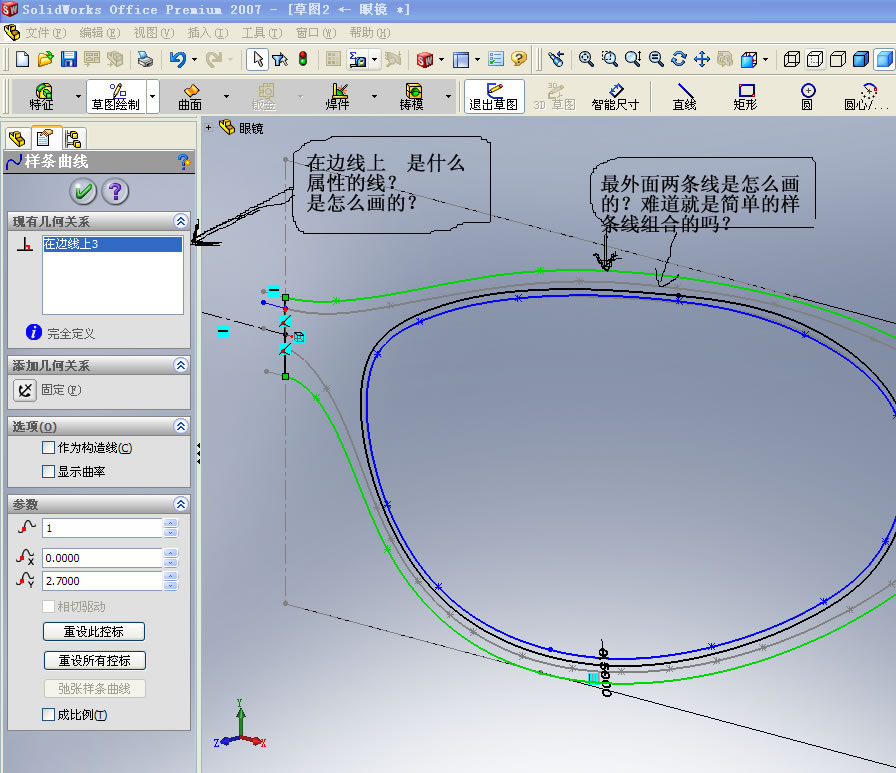Image resolution: width=896 pixels, height=773 pixels.
Task: Select the Line (直线) sketch tool
Action: (x=684, y=96)
